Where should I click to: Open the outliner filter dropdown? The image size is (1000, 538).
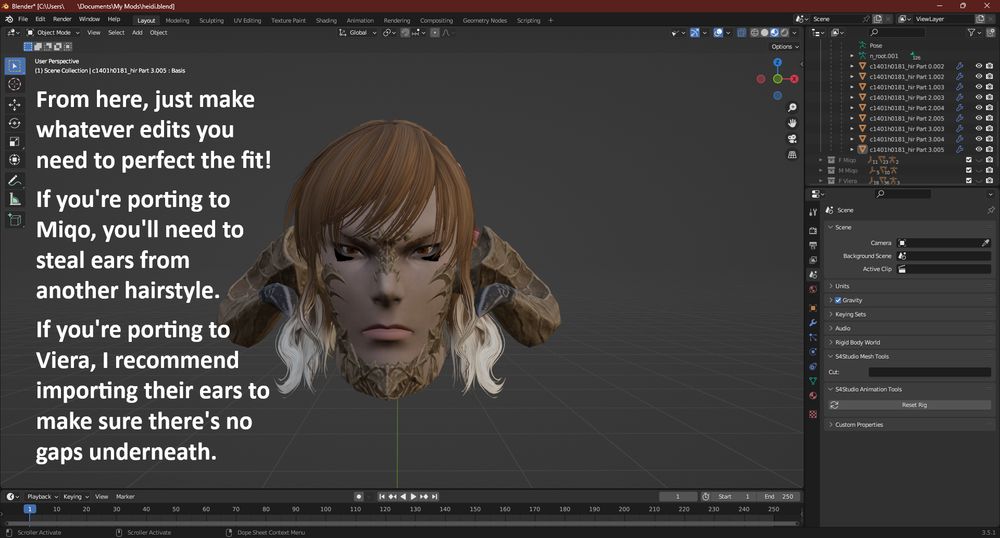click(974, 33)
